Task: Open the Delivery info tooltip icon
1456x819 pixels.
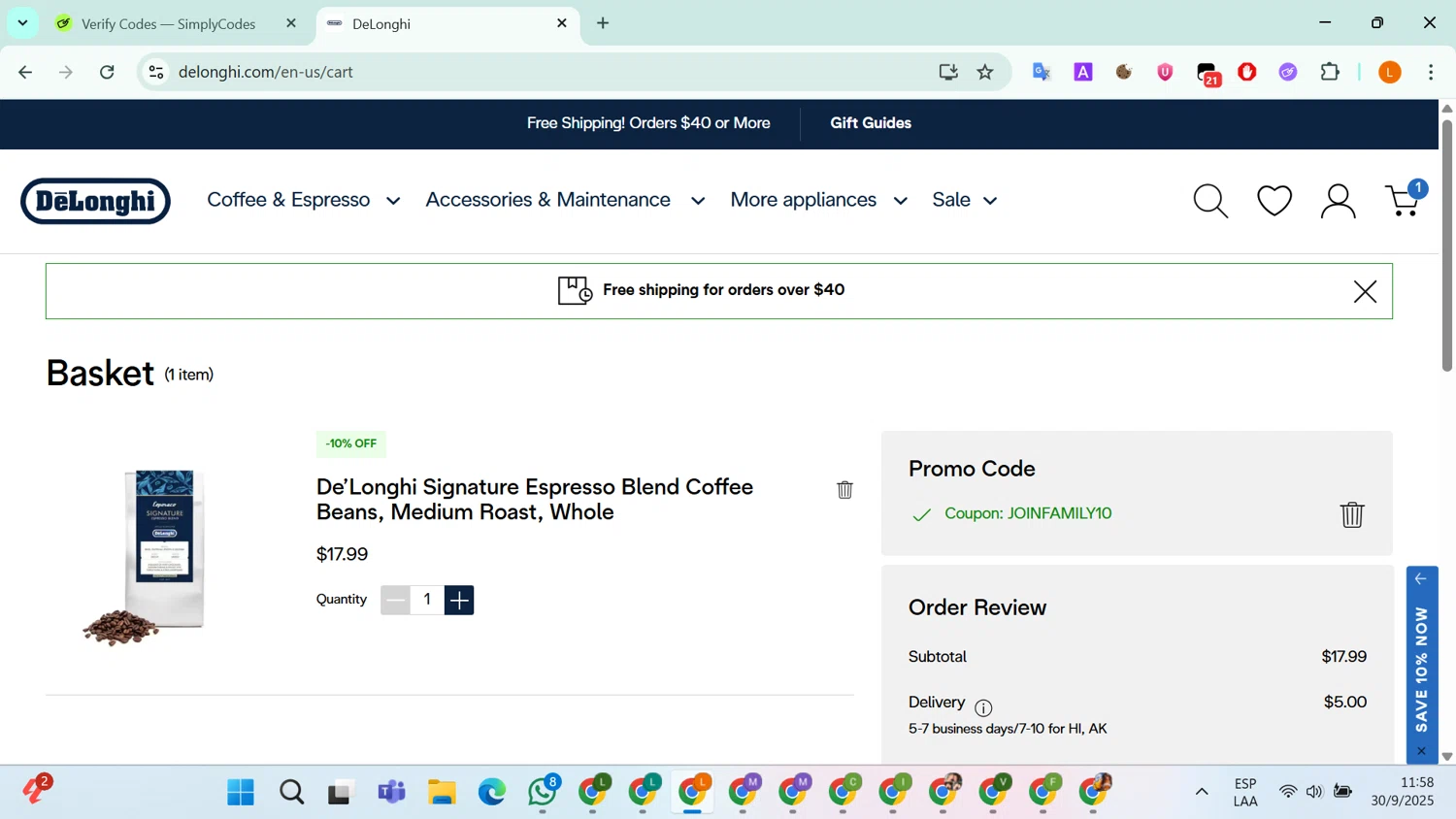Action: coord(983,707)
